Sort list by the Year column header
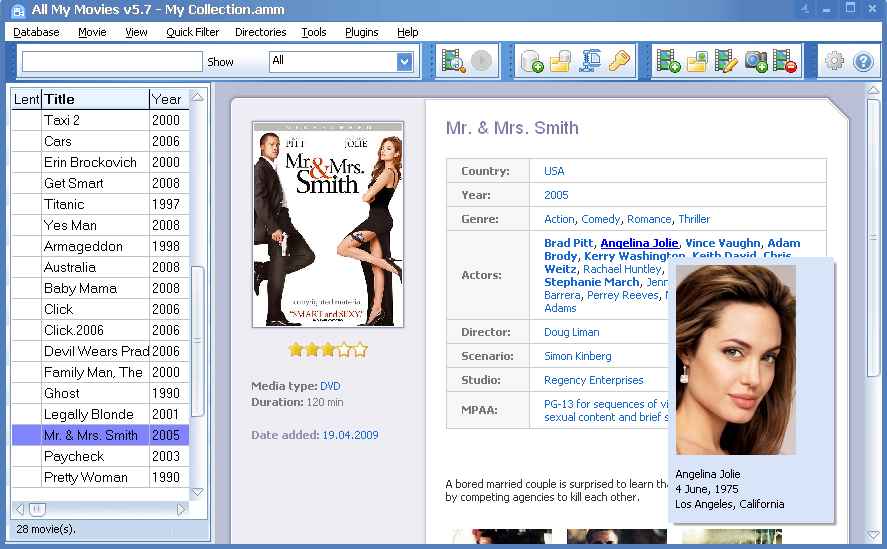 (x=169, y=100)
